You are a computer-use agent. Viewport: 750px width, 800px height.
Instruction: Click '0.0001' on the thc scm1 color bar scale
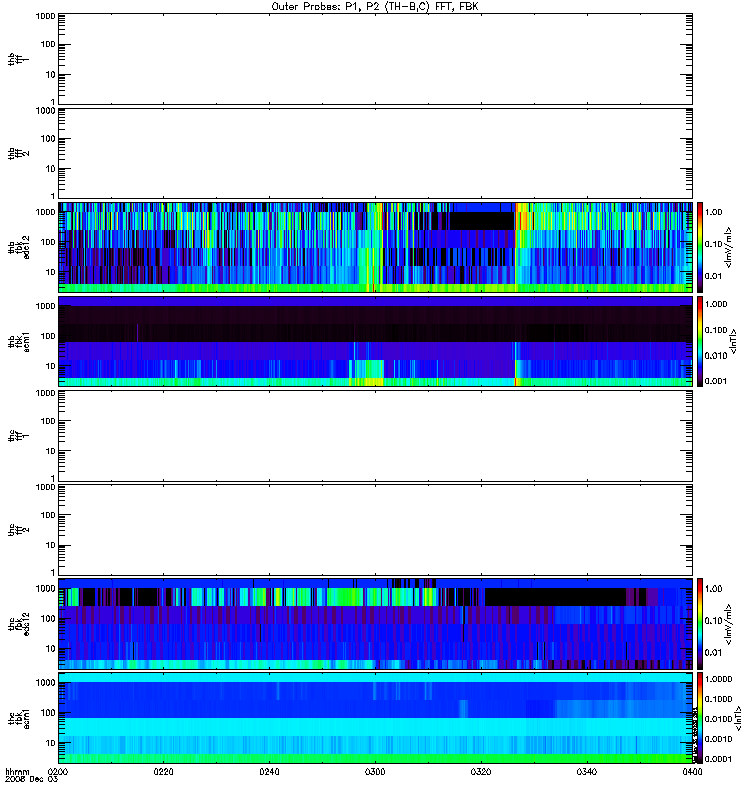coord(718,759)
